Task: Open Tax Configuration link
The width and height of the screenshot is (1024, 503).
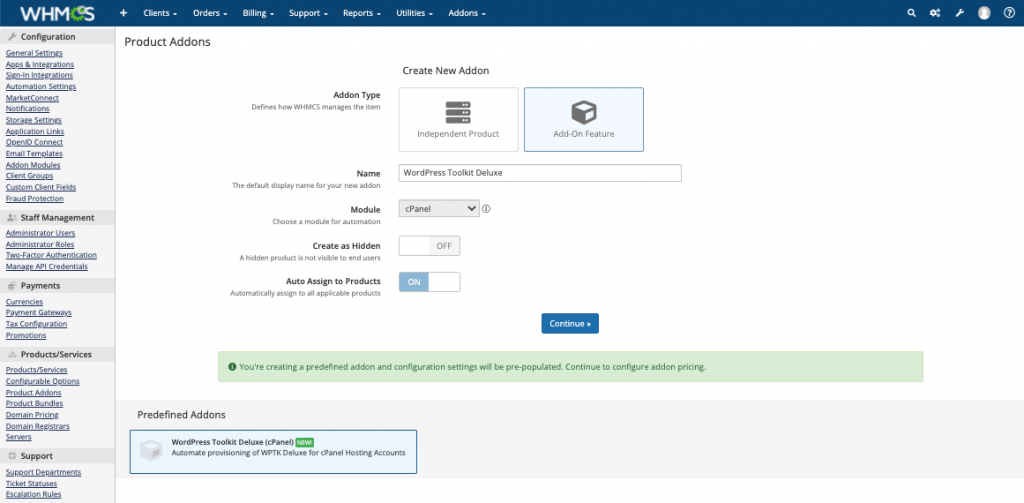Action: pyautogui.click(x=37, y=324)
